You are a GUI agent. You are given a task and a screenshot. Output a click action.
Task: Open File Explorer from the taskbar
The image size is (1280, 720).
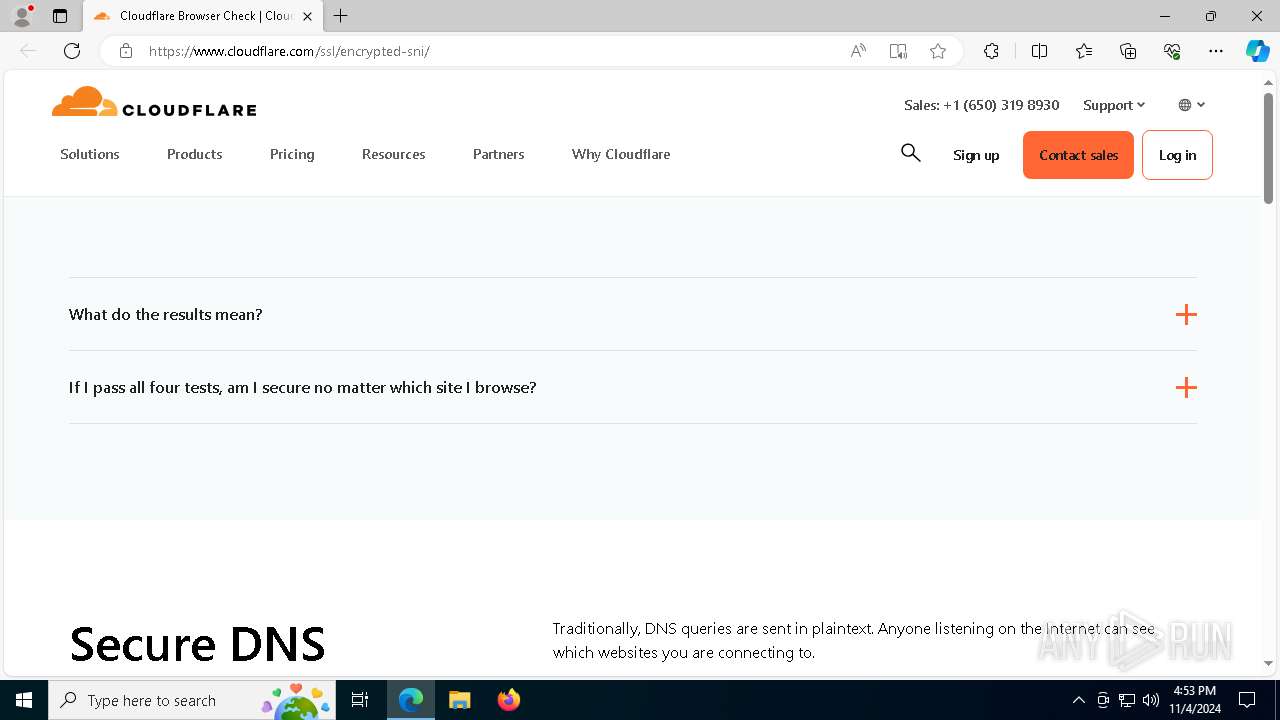pos(459,700)
